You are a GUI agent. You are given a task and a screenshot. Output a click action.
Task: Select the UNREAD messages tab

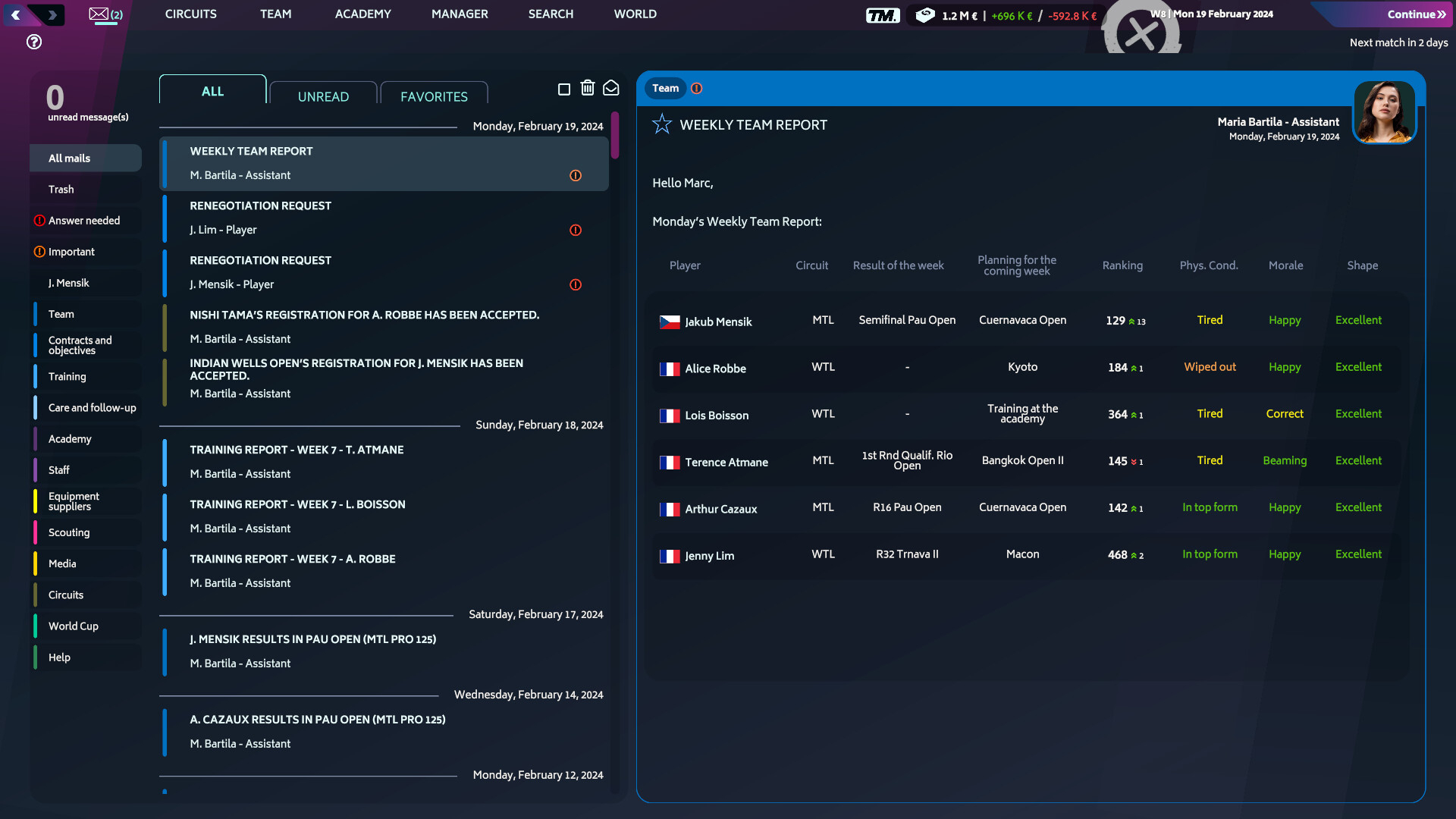(x=322, y=95)
